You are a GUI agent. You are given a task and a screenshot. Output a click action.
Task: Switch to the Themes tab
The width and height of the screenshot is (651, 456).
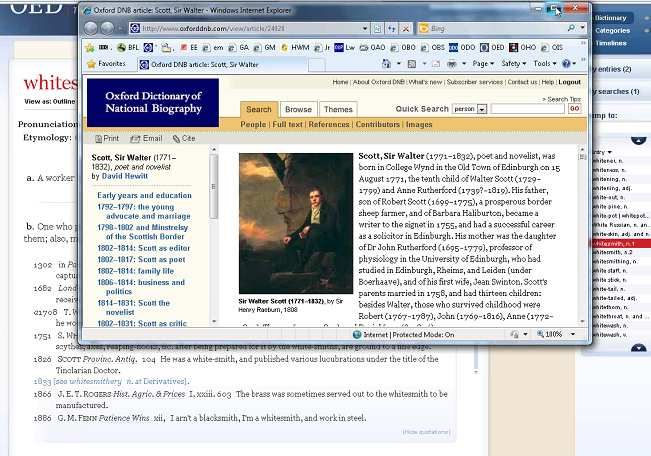click(x=338, y=109)
